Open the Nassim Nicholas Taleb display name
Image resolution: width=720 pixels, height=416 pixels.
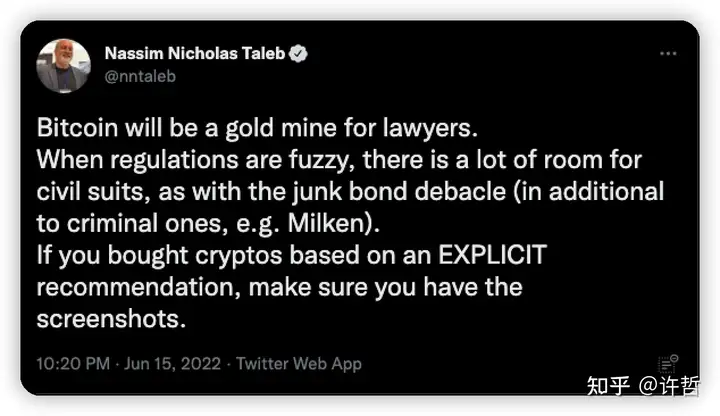pos(193,53)
